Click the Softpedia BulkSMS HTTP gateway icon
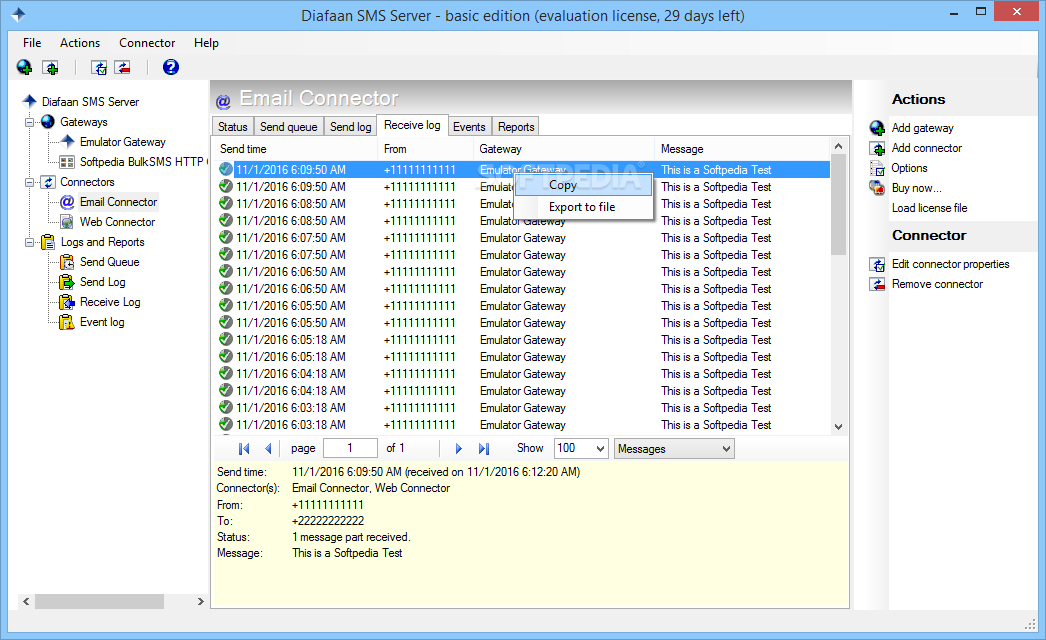Viewport: 1046px width, 640px height. click(x=67, y=162)
